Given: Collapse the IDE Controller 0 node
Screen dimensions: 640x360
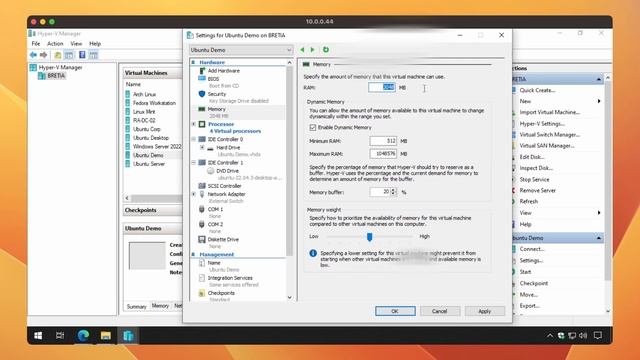Looking at the screenshot, I should (x=194, y=139).
